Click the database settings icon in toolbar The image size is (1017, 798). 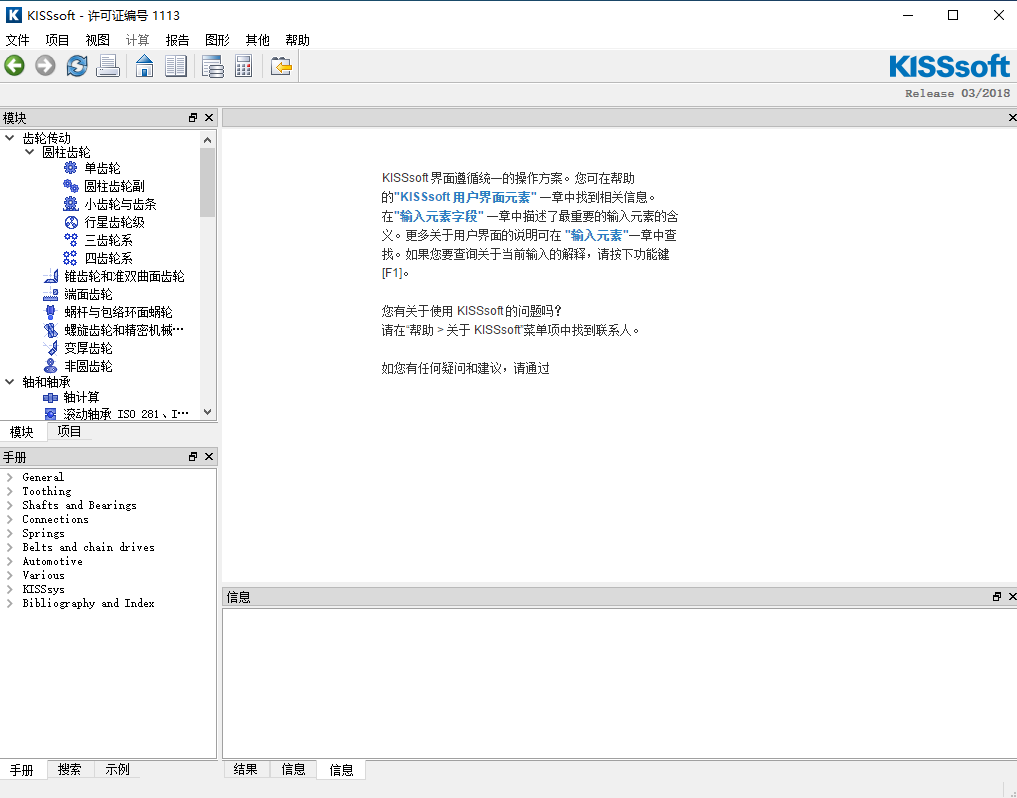212,66
